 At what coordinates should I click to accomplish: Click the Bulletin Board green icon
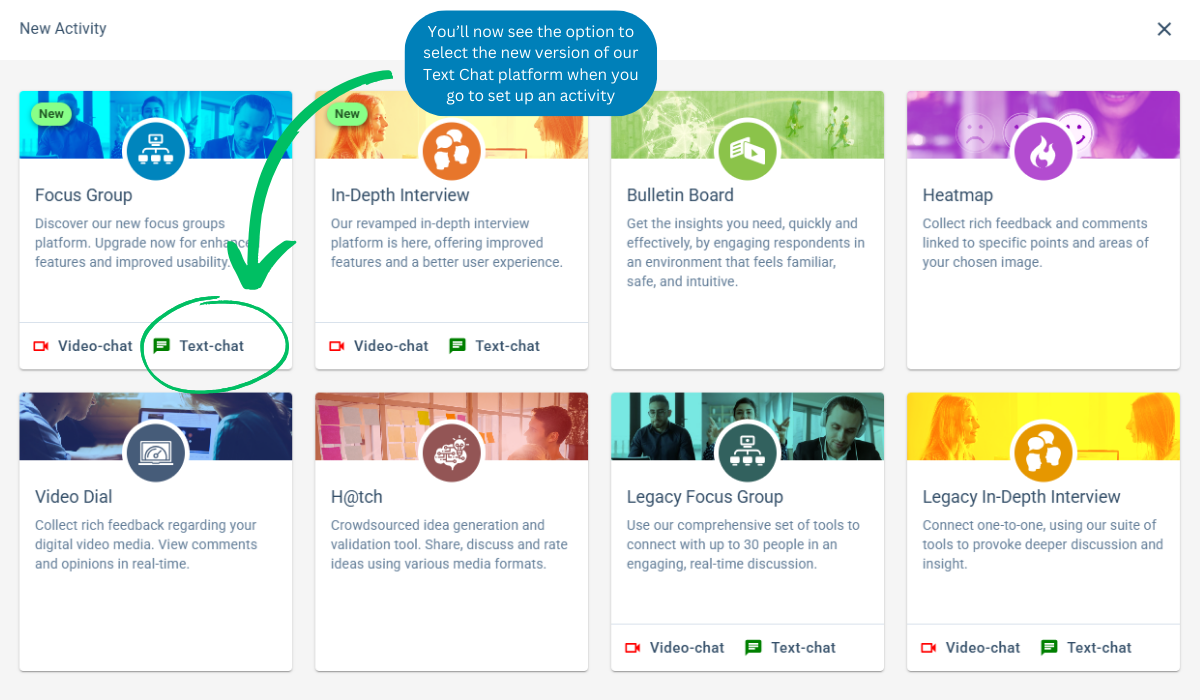point(747,150)
